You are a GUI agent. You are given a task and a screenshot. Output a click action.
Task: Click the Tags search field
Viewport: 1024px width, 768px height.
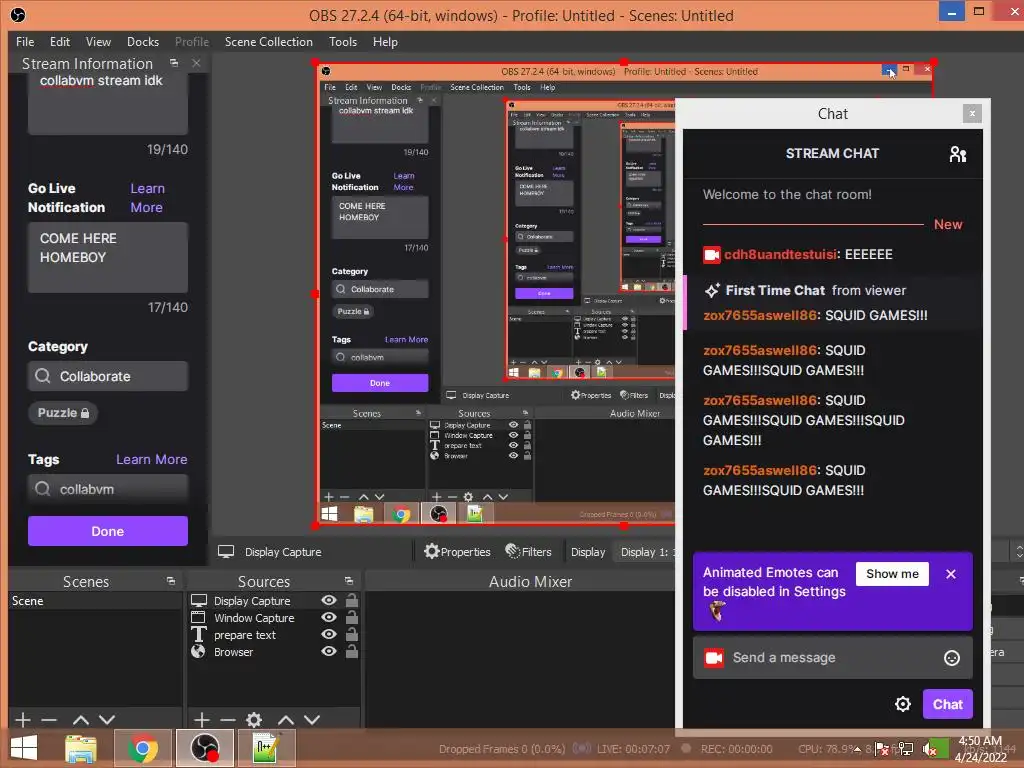point(108,488)
